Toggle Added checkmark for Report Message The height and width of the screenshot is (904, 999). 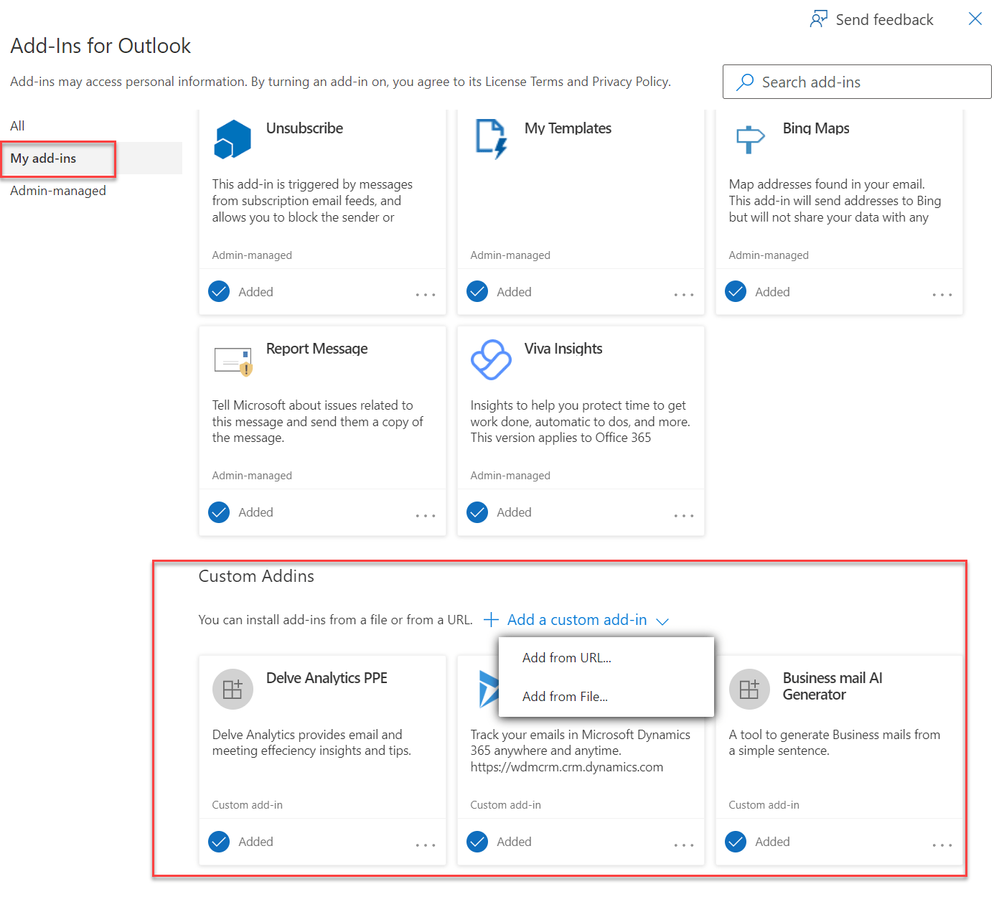click(219, 512)
